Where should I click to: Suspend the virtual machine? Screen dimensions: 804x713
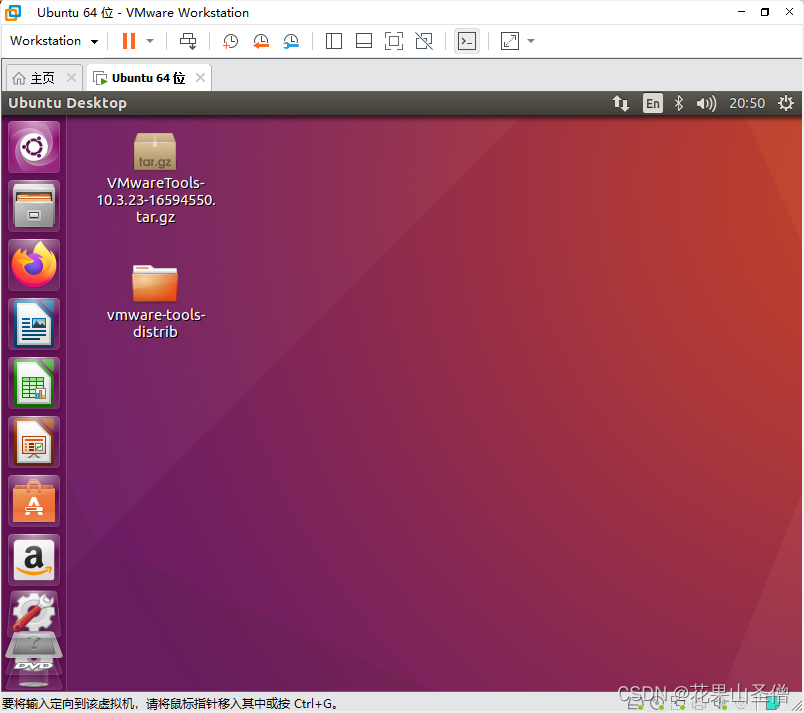point(130,41)
